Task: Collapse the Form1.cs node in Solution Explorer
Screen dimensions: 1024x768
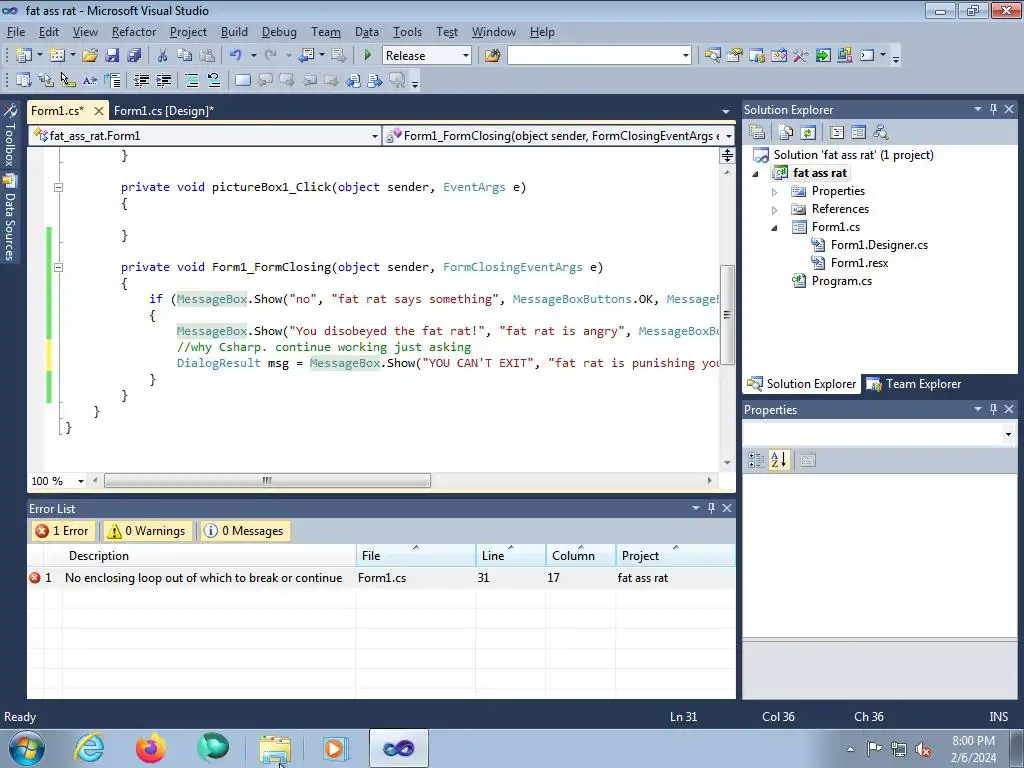Action: tap(775, 228)
